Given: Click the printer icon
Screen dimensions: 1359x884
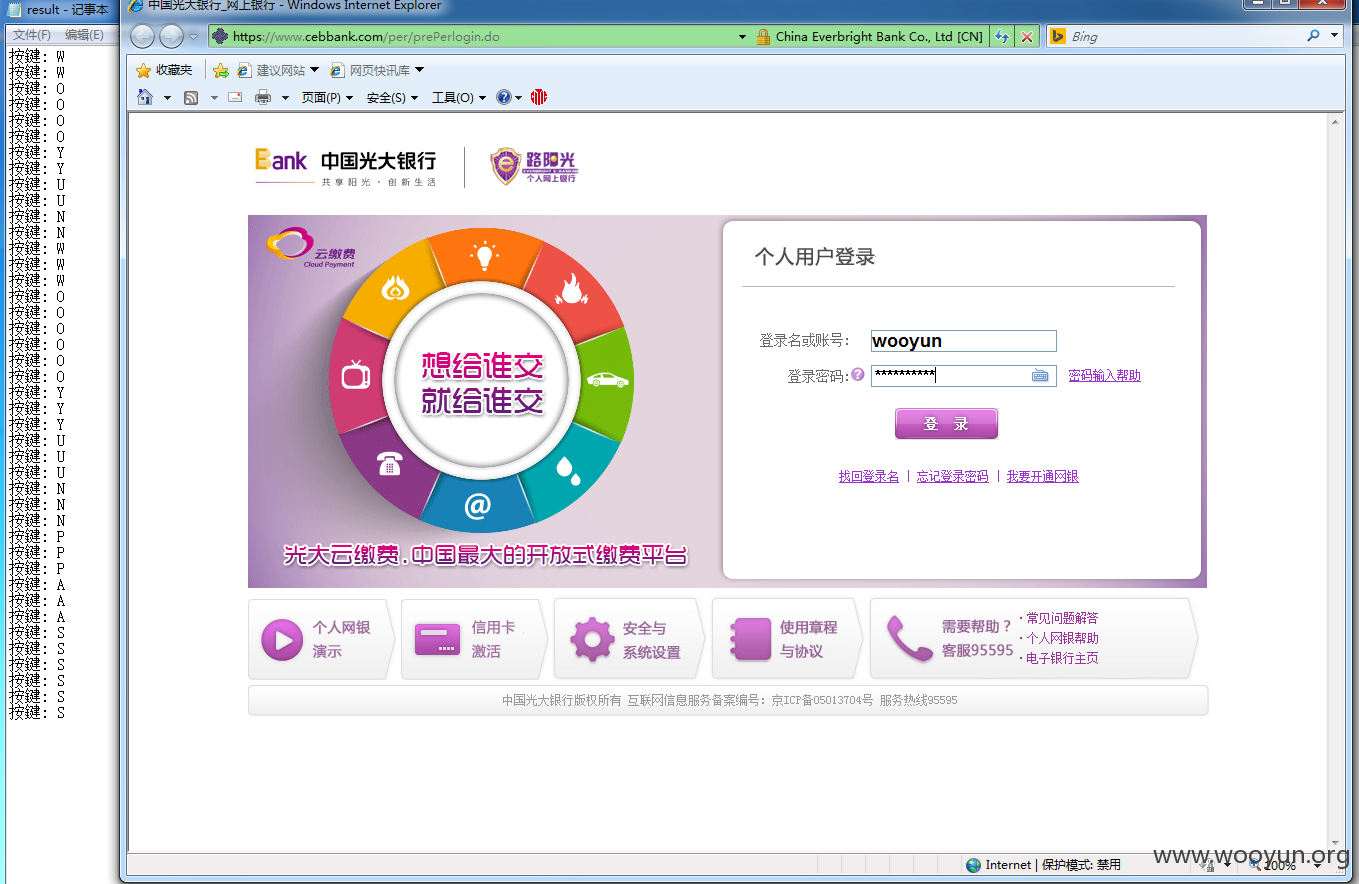Looking at the screenshot, I should (x=263, y=97).
